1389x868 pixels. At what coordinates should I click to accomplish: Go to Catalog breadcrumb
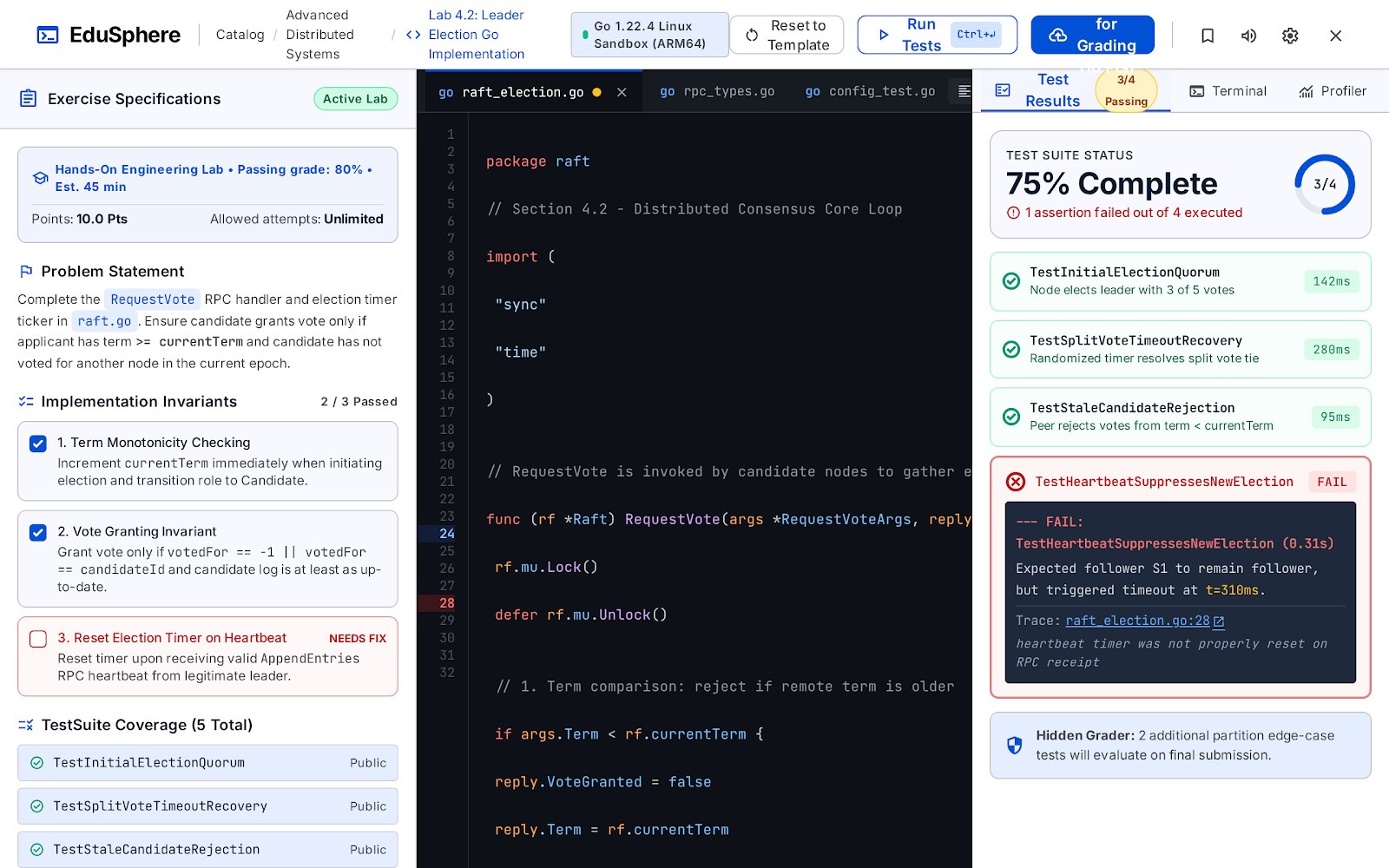[240, 35]
